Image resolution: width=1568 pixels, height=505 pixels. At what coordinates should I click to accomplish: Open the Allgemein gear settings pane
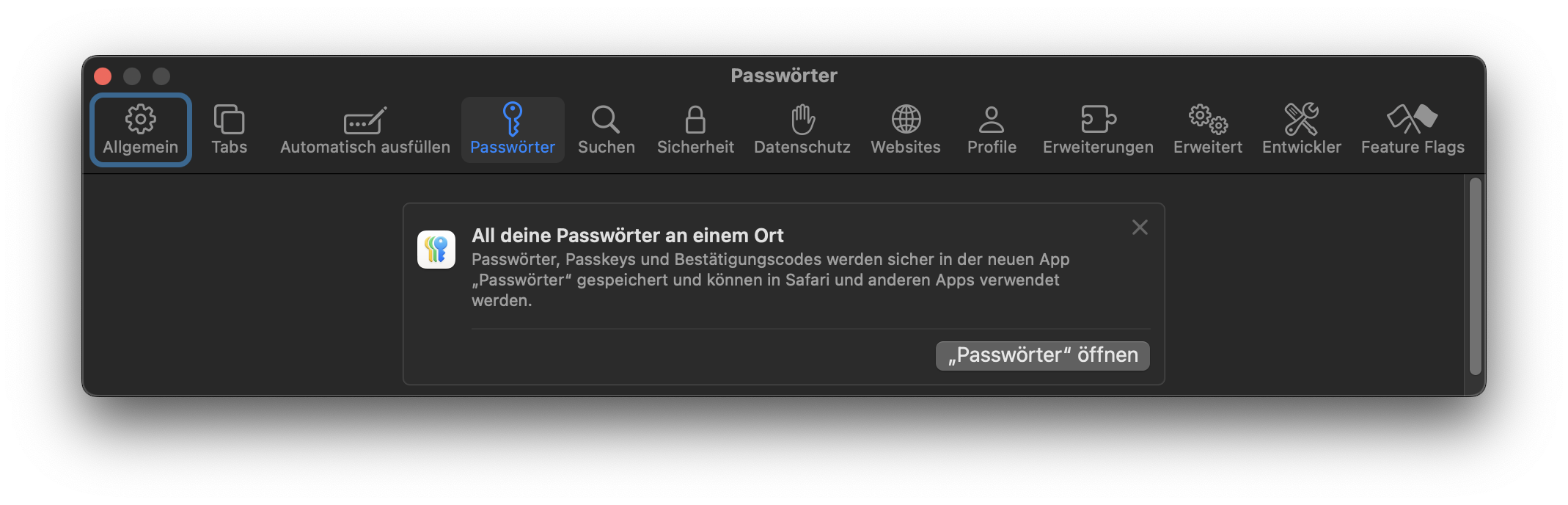click(140, 130)
